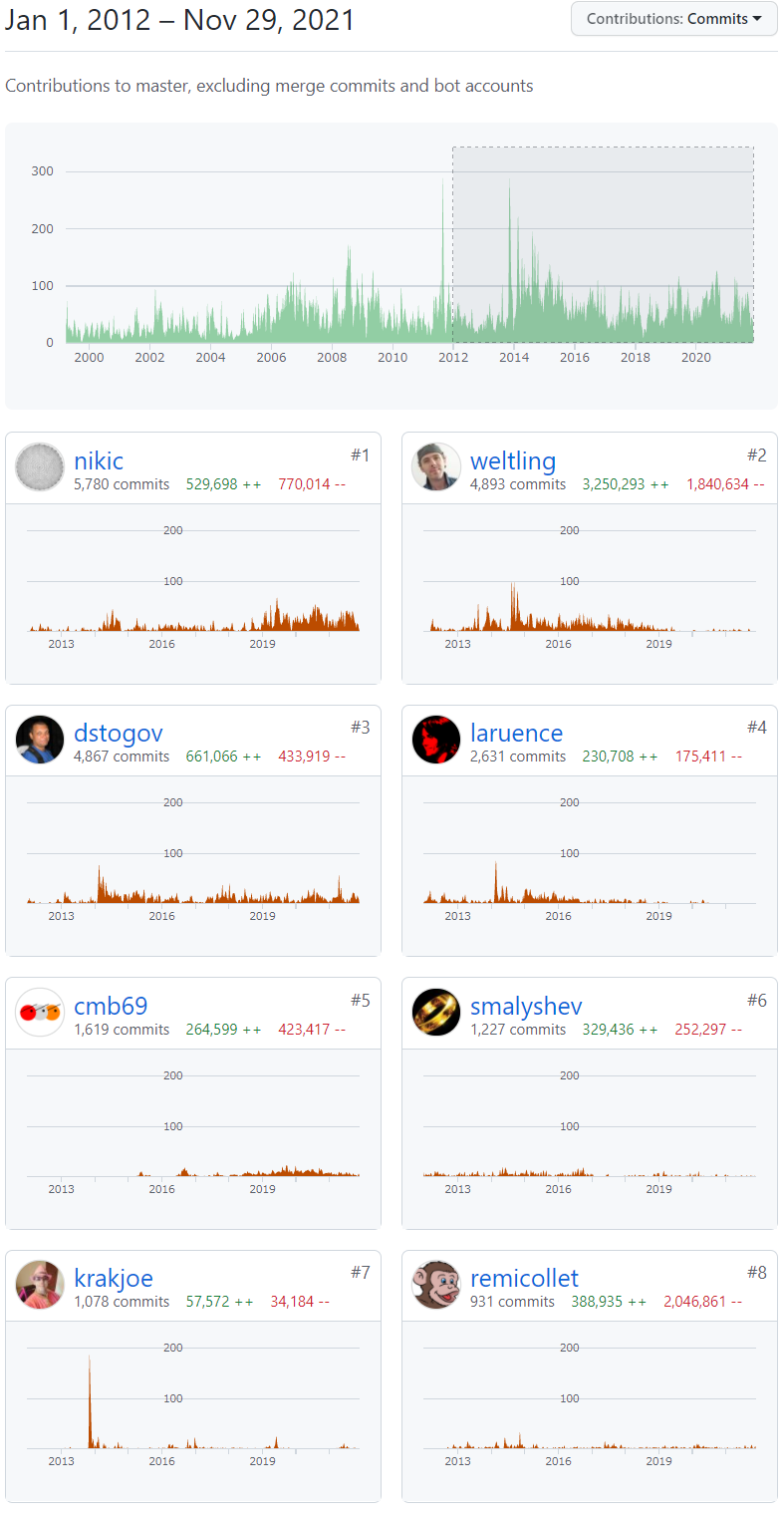Click krakjoe's avatar image
Screen dimensions: 784x1516
click(40, 1285)
